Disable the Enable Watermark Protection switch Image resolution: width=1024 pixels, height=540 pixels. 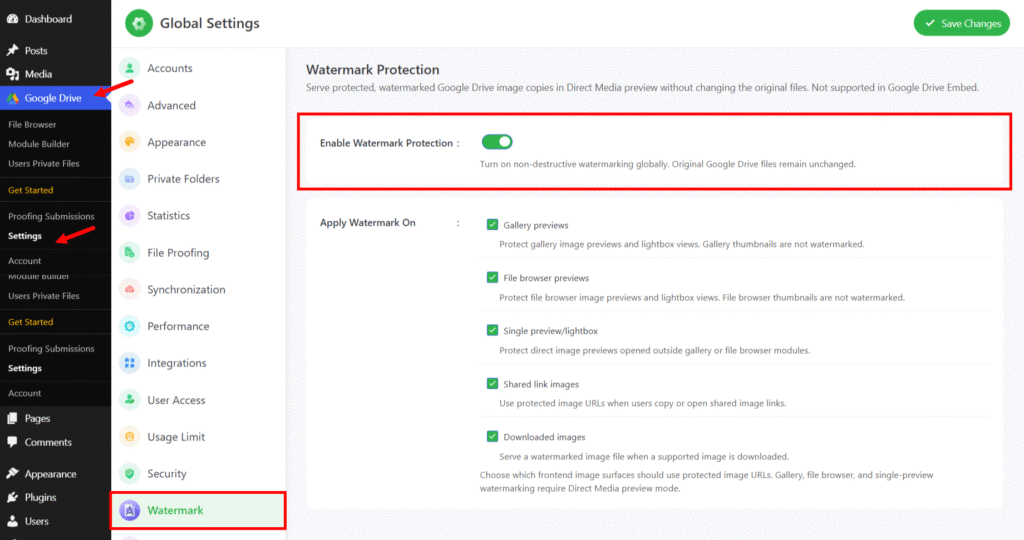tap(497, 142)
